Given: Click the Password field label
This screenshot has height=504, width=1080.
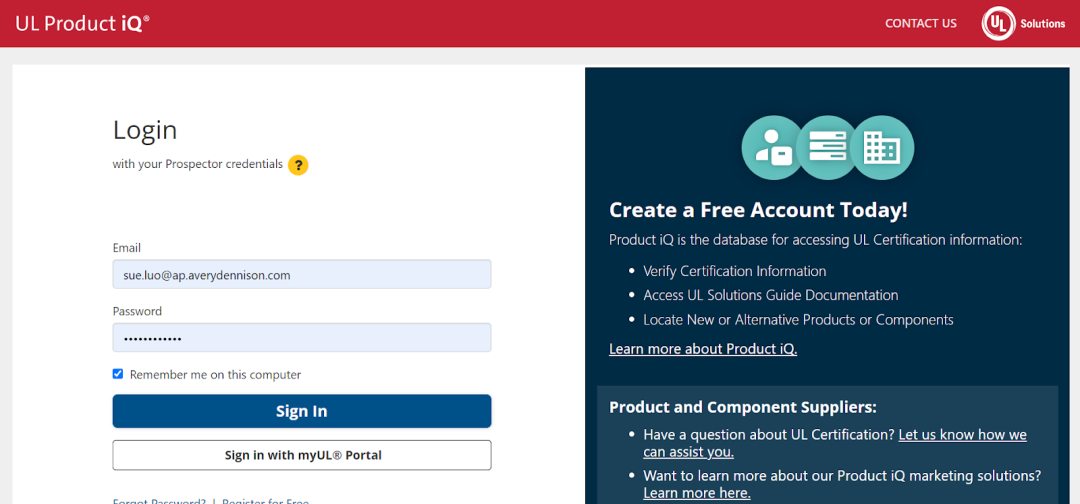Looking at the screenshot, I should (137, 311).
